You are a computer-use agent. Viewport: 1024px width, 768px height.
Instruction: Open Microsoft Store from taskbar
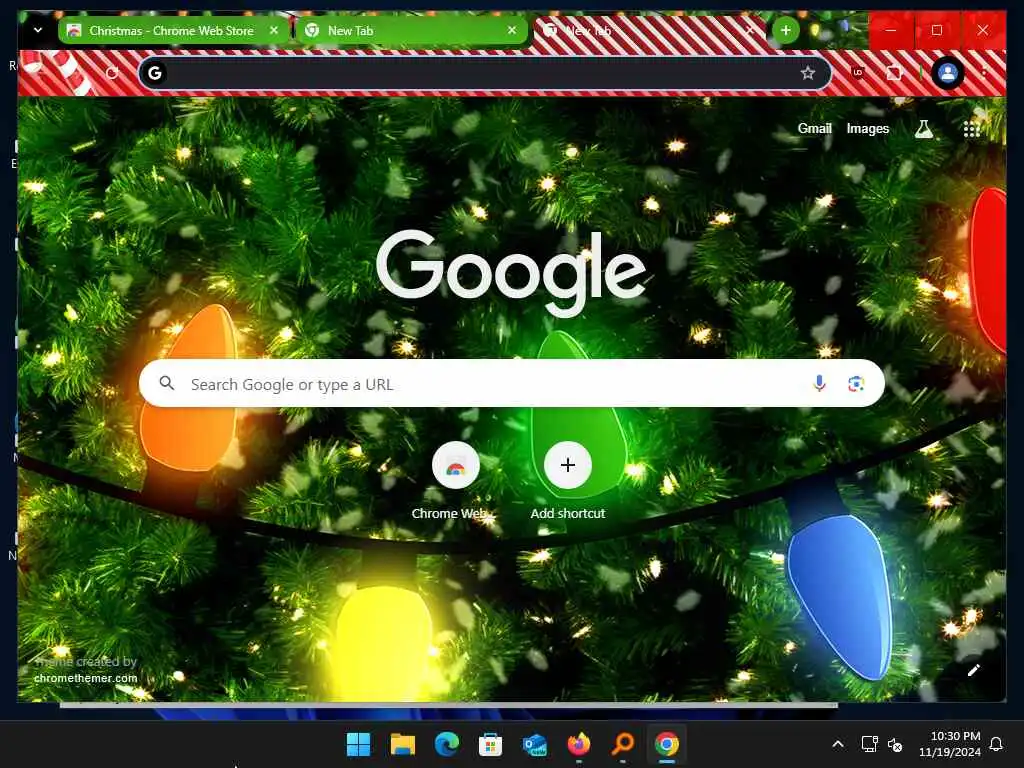coord(490,744)
